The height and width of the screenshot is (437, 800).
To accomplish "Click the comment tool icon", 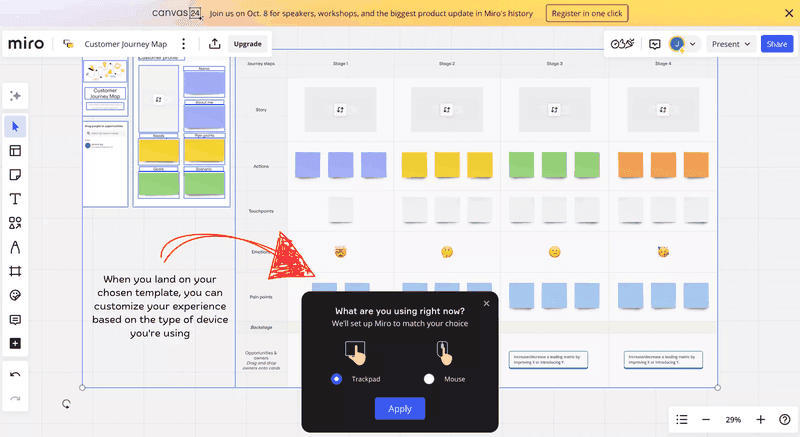I will point(15,320).
